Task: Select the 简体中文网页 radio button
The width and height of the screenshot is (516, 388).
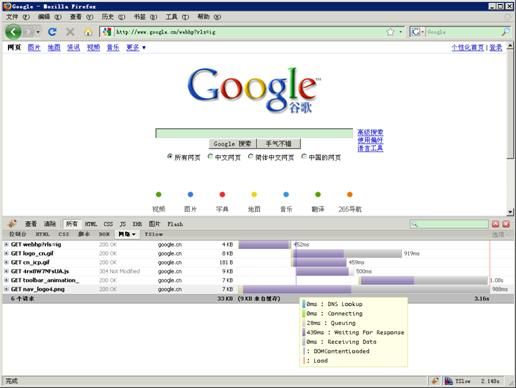Action: click(250, 156)
